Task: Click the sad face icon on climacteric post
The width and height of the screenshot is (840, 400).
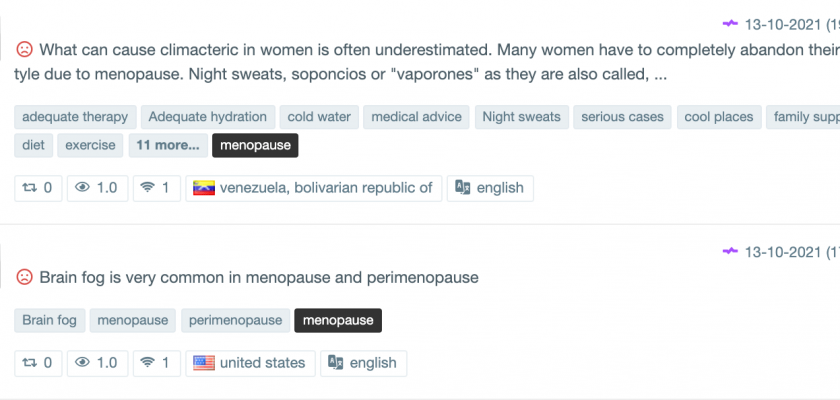Action: tap(24, 49)
